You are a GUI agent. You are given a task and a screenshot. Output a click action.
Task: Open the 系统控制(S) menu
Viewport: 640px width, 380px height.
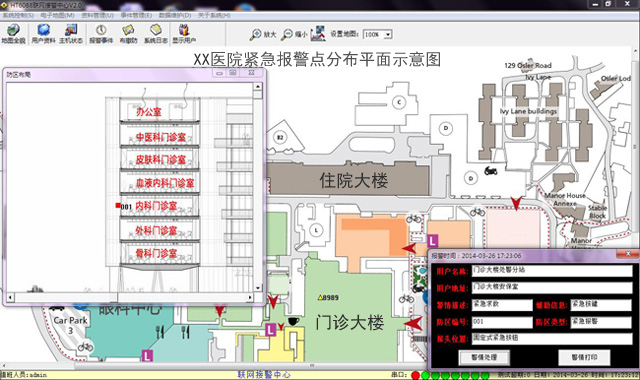[x=18, y=15]
